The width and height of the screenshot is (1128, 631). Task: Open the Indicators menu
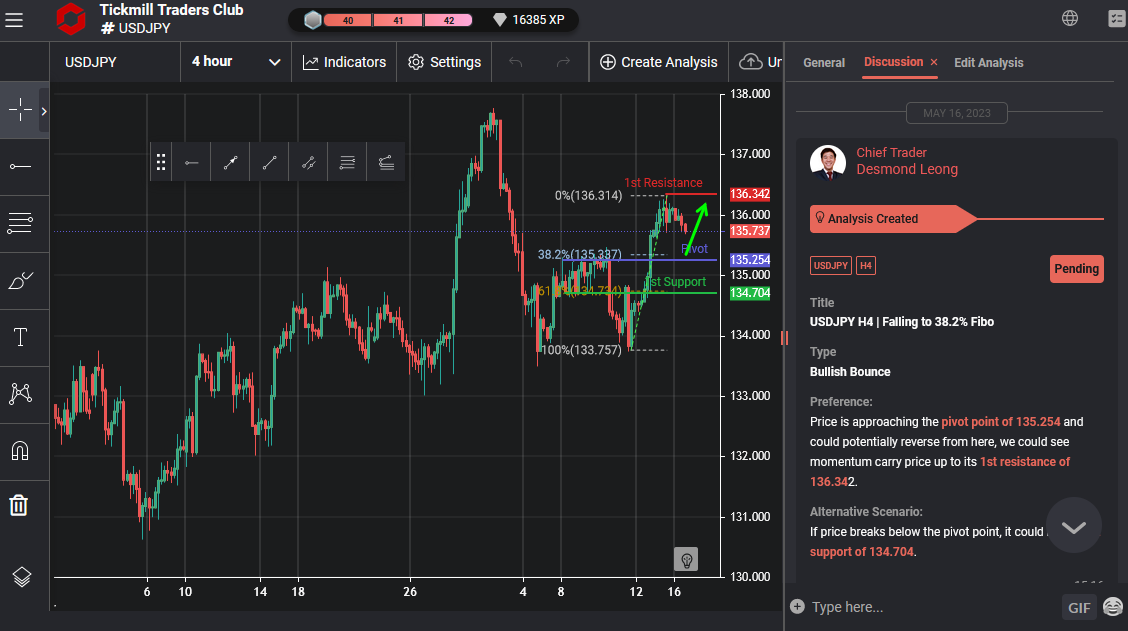coord(344,62)
